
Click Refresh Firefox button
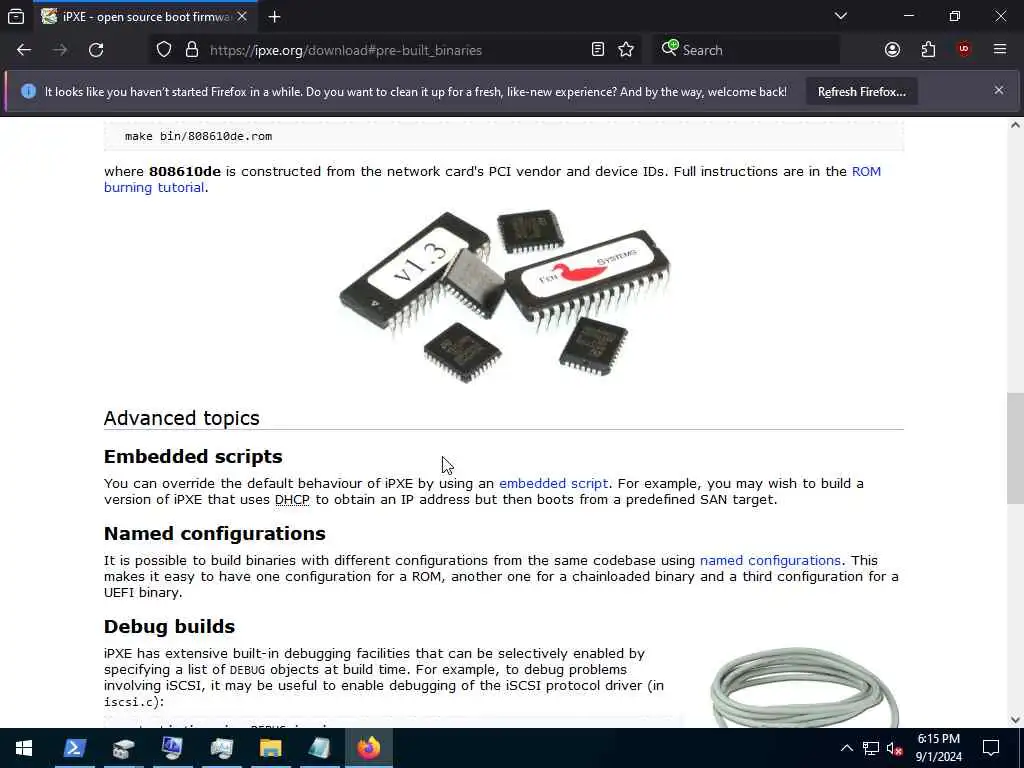(x=861, y=91)
